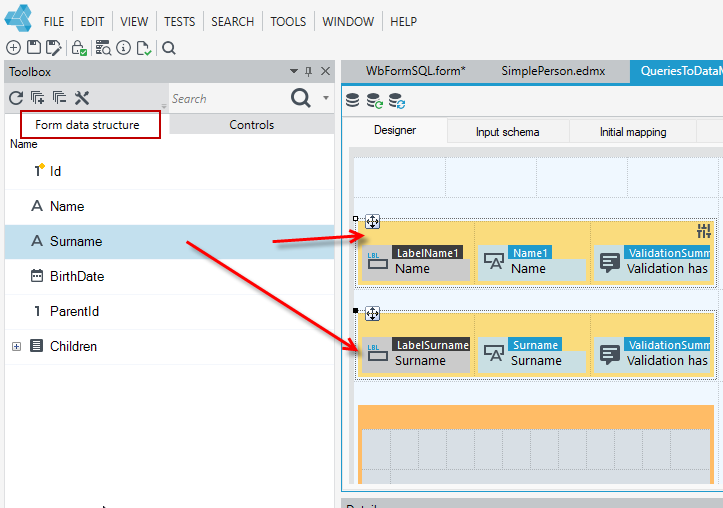Click the Toolbox Search input field
The height and width of the screenshot is (508, 723).
pos(229,98)
